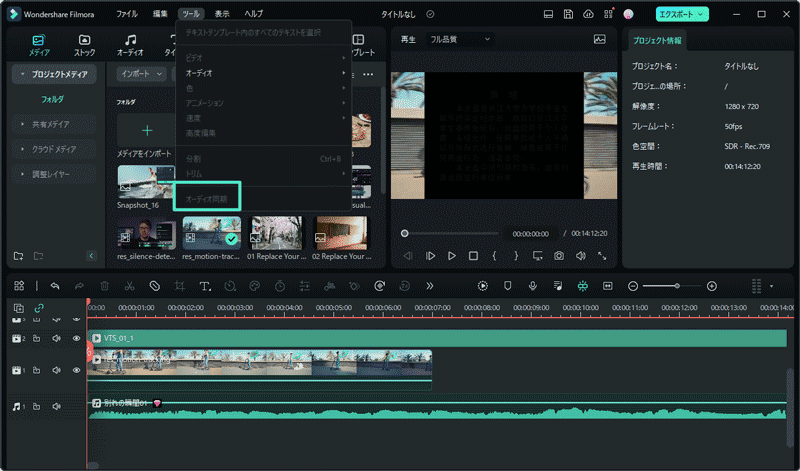Open the scope view icon above preview
Image resolution: width=800 pixels, height=471 pixels.
tap(599, 39)
